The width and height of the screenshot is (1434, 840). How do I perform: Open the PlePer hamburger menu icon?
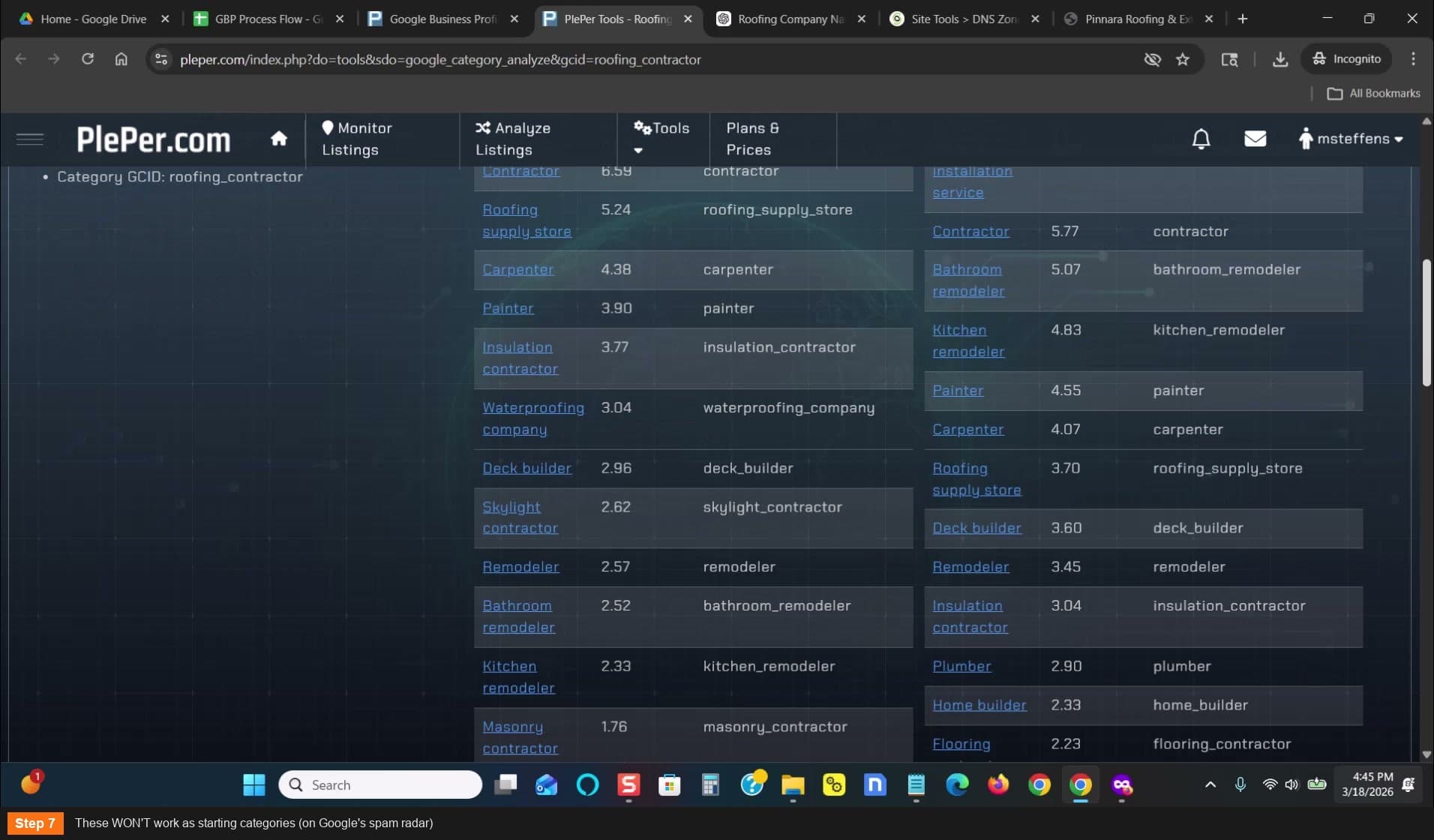click(x=30, y=139)
